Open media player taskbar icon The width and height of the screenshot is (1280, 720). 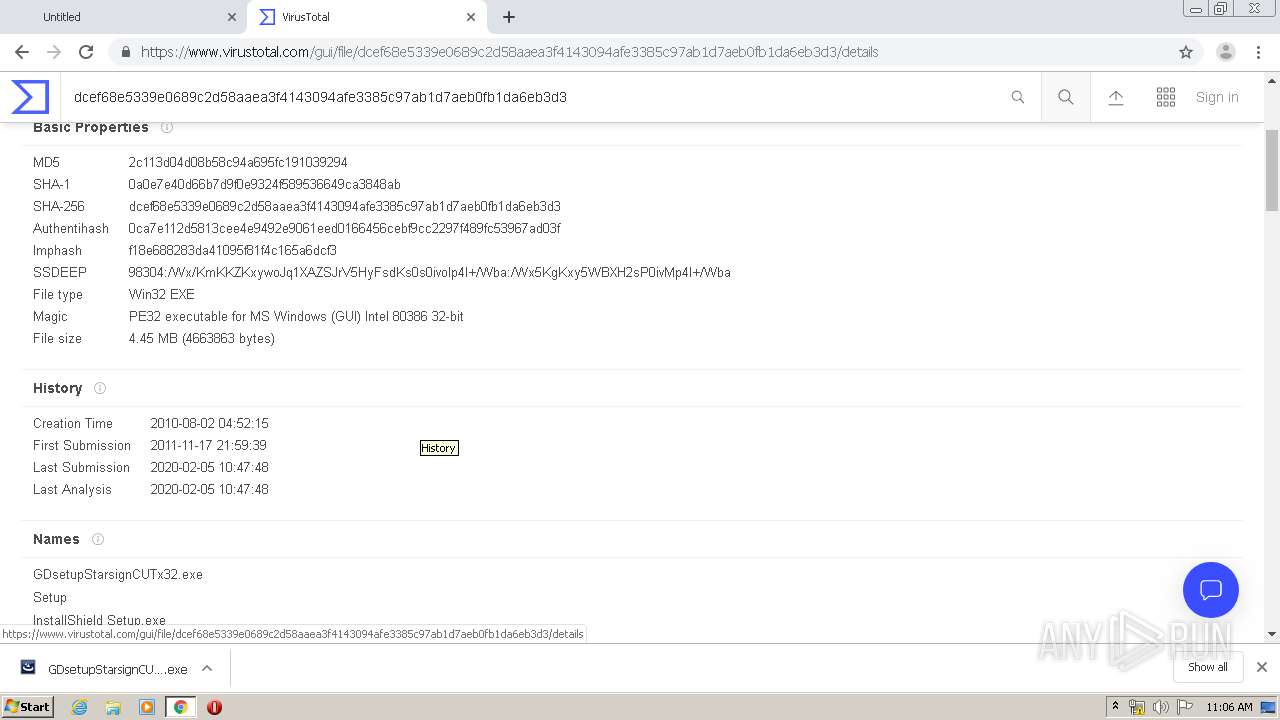[x=147, y=707]
